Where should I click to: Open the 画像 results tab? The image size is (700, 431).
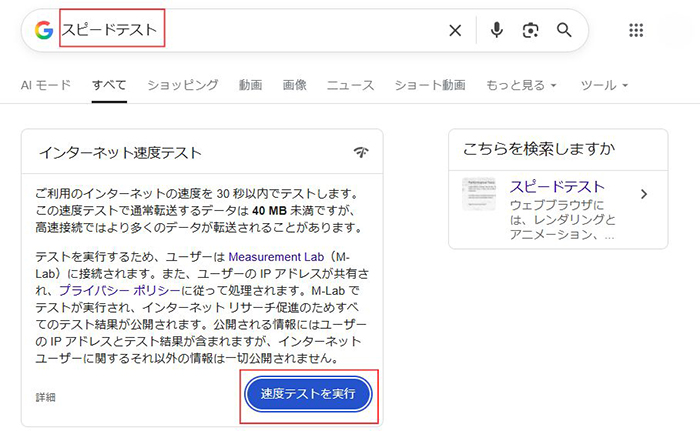(294, 85)
